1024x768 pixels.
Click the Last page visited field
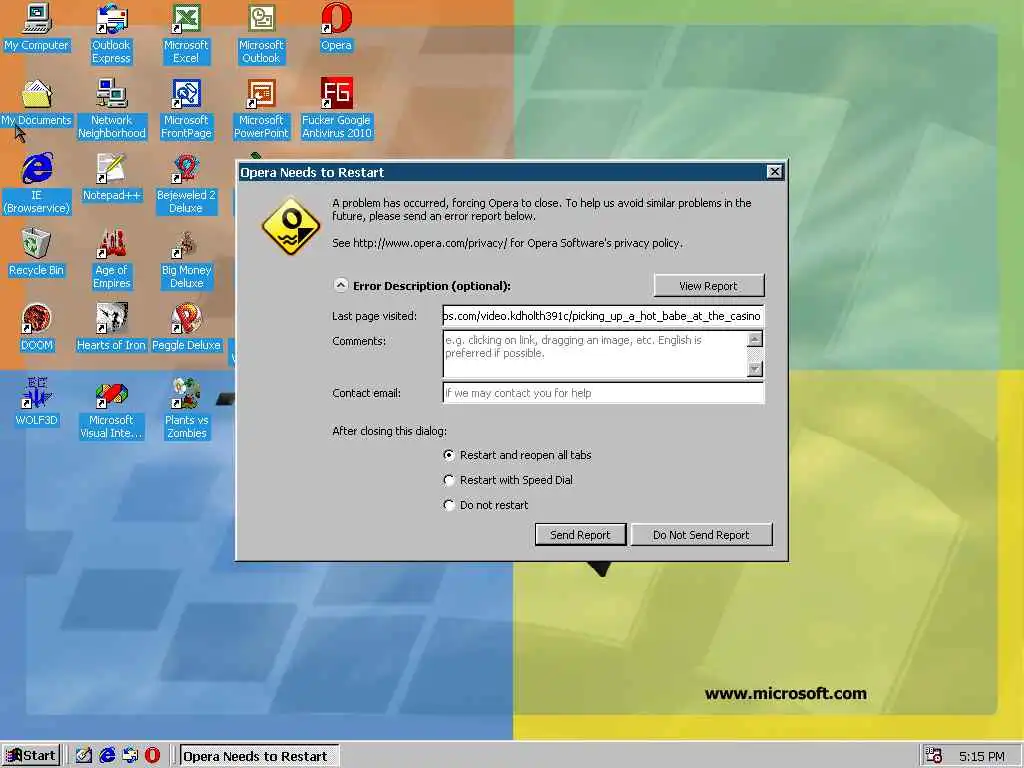603,316
